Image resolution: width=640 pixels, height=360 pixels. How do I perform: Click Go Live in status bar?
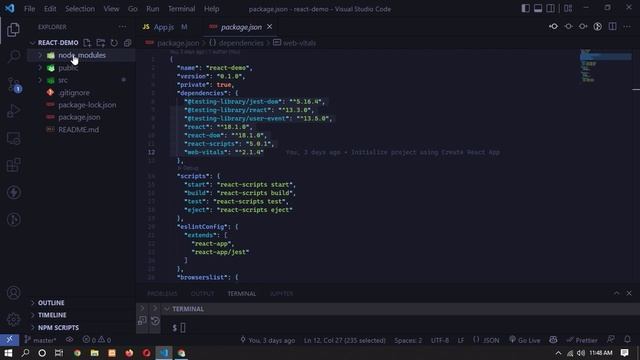coord(525,340)
